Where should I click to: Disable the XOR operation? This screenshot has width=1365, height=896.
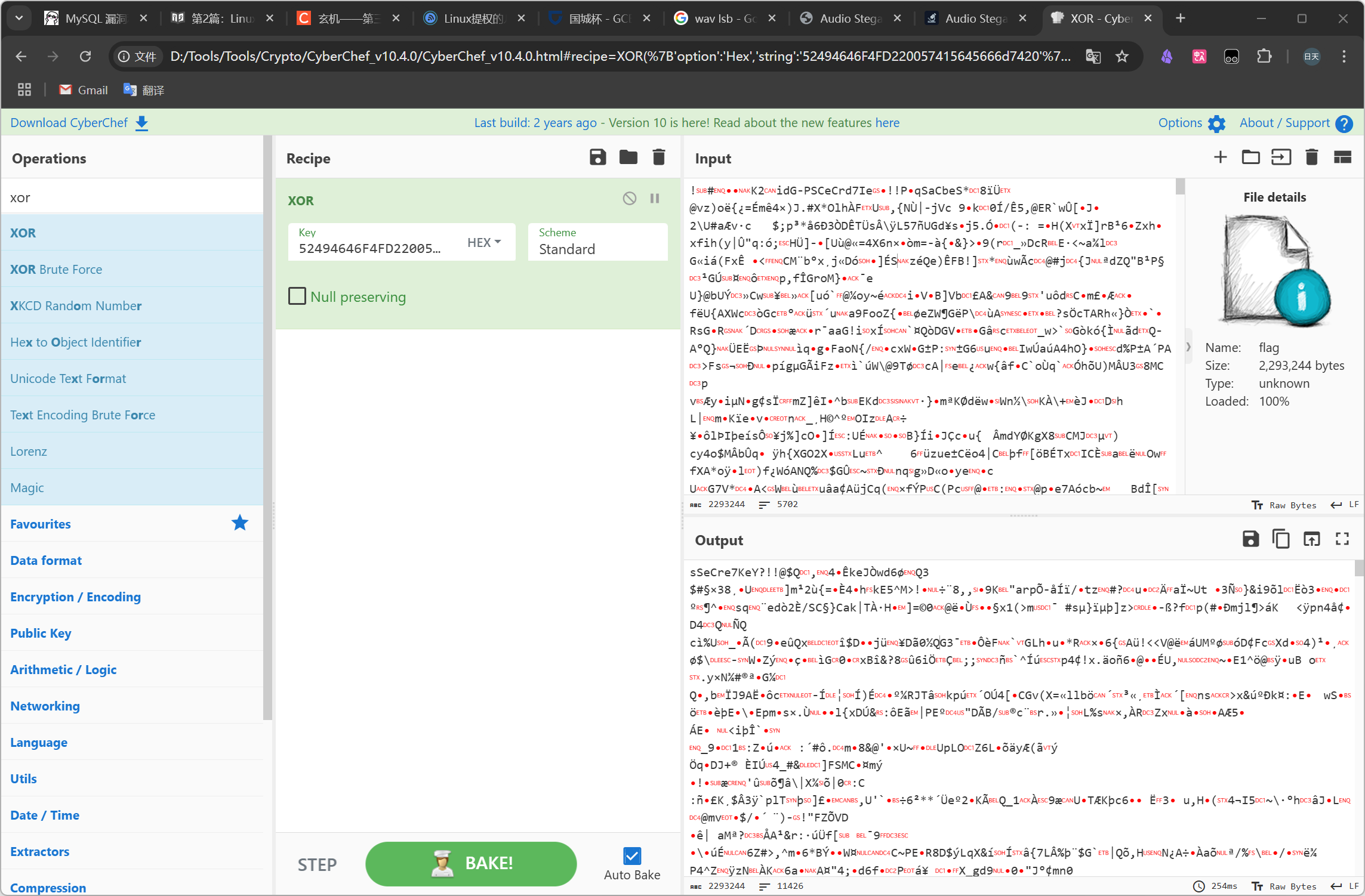click(x=629, y=199)
